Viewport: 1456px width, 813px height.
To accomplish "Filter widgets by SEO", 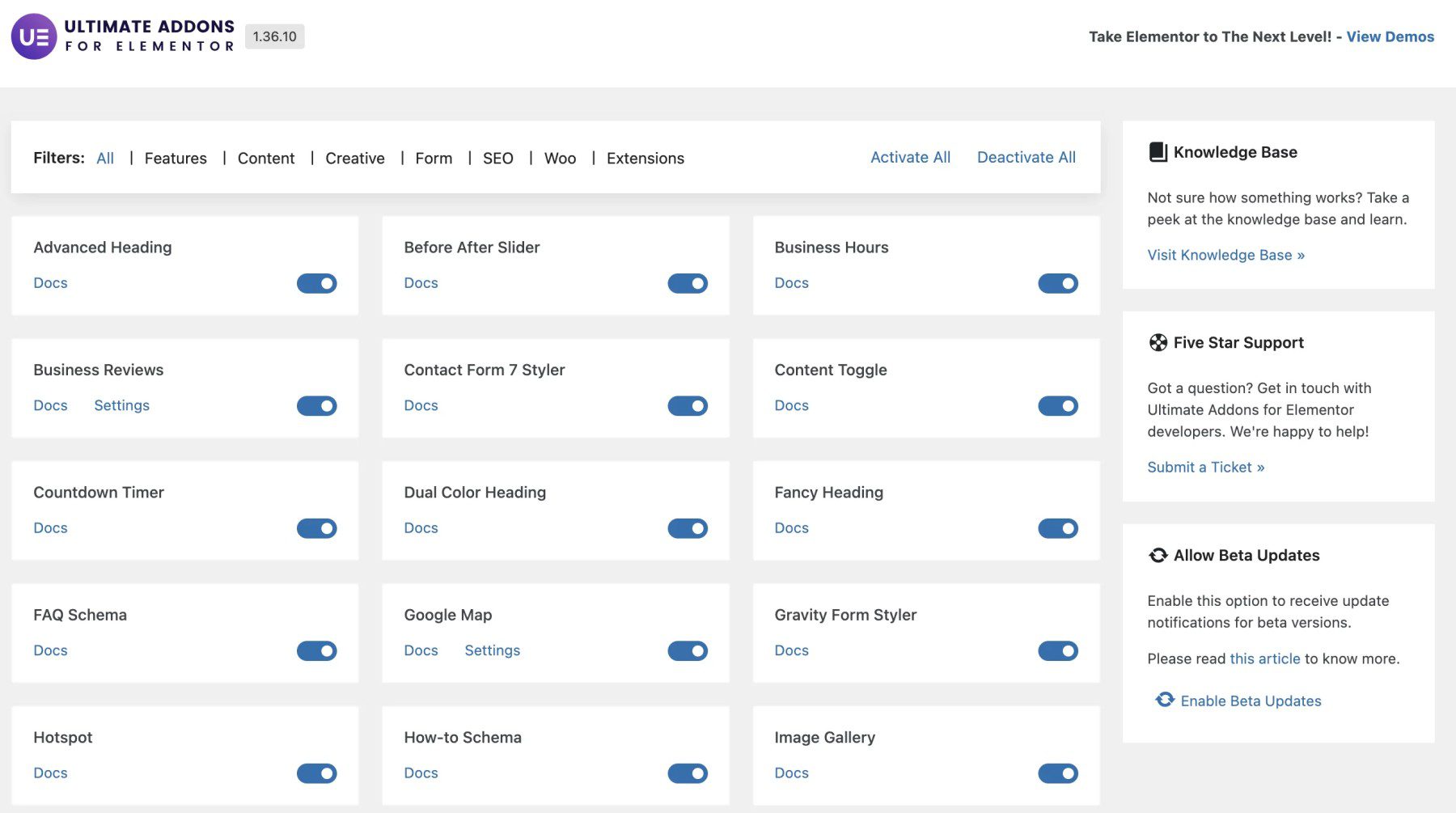I will click(x=498, y=158).
